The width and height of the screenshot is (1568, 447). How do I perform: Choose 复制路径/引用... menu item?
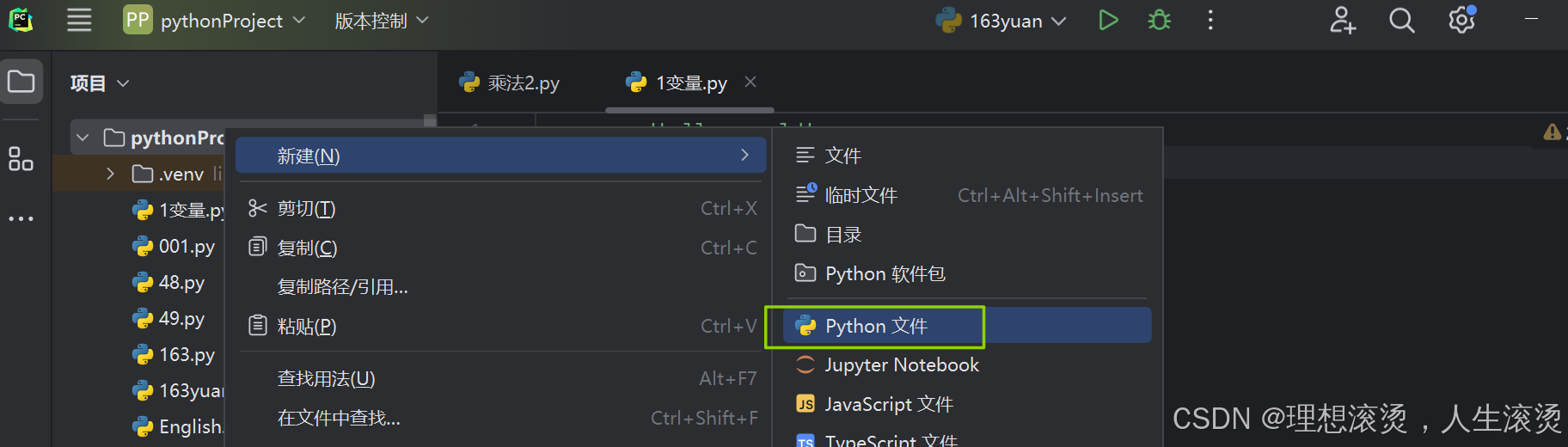click(x=500, y=287)
